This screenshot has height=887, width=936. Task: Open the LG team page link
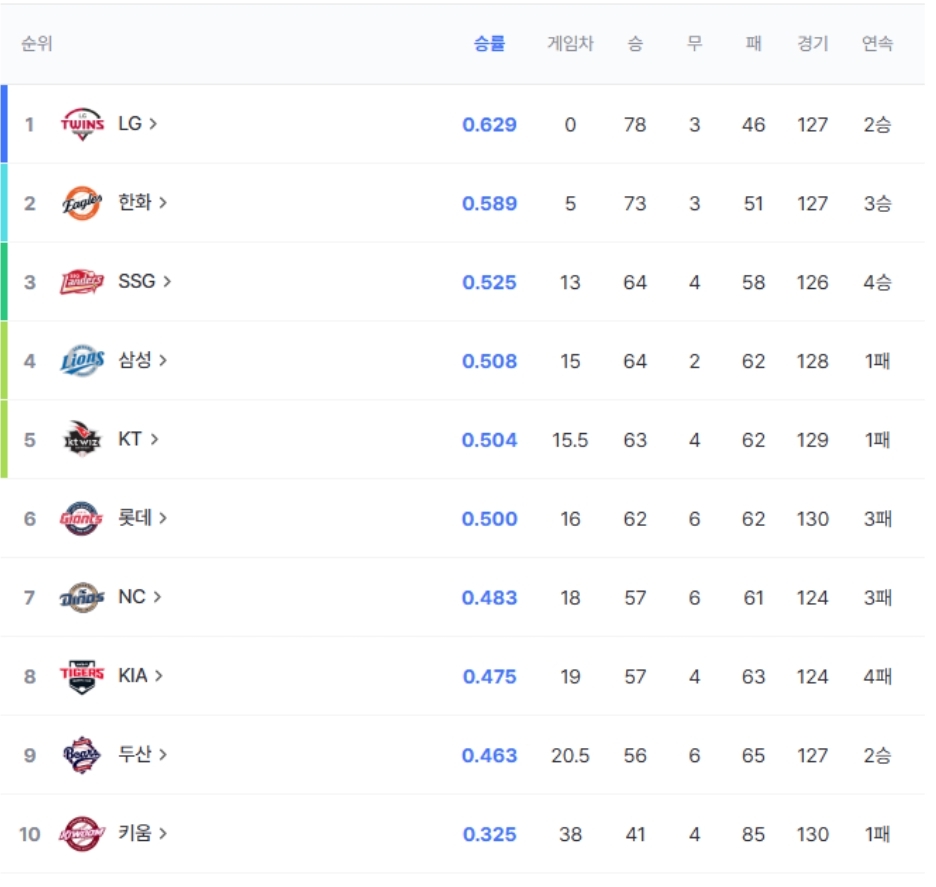tap(137, 124)
